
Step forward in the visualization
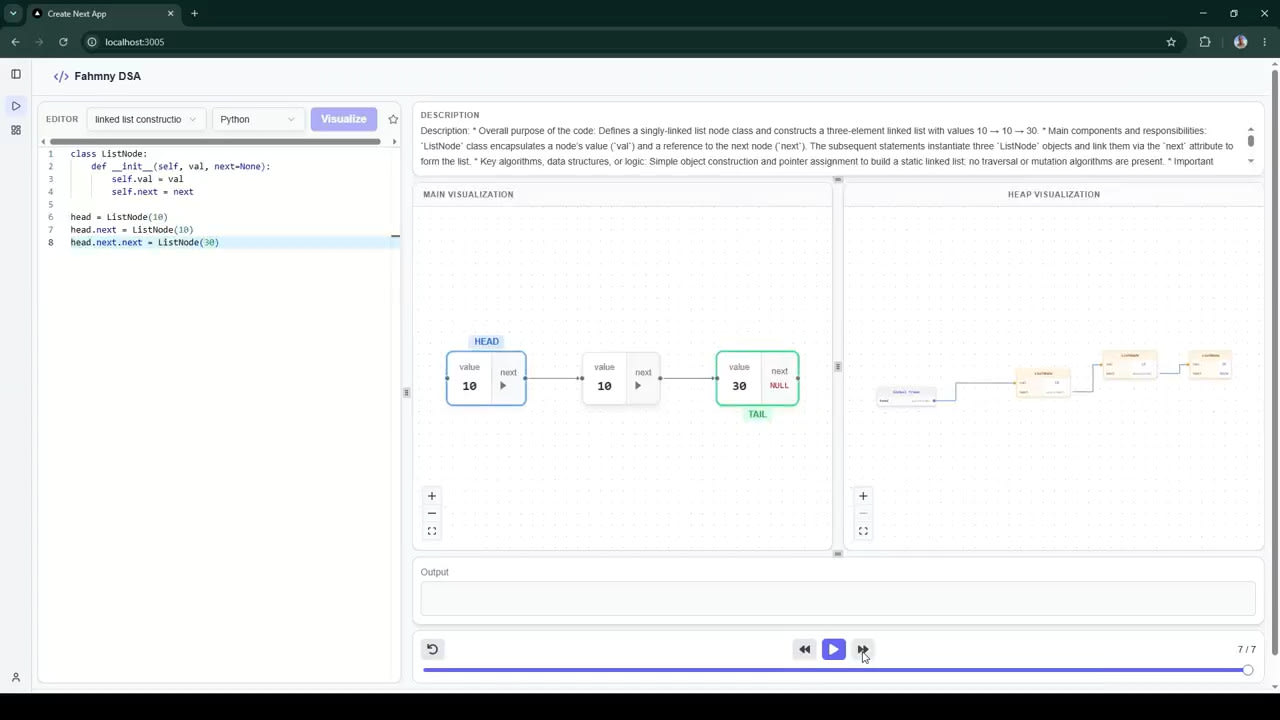click(862, 650)
